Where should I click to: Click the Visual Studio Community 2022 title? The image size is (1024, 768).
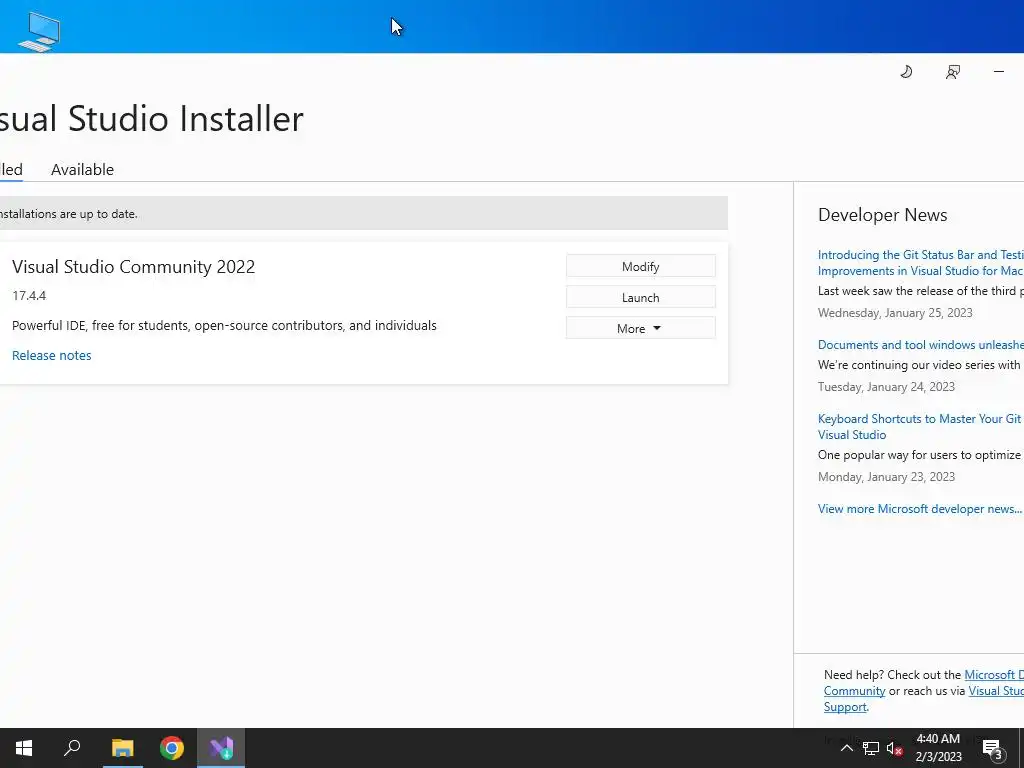point(133,266)
